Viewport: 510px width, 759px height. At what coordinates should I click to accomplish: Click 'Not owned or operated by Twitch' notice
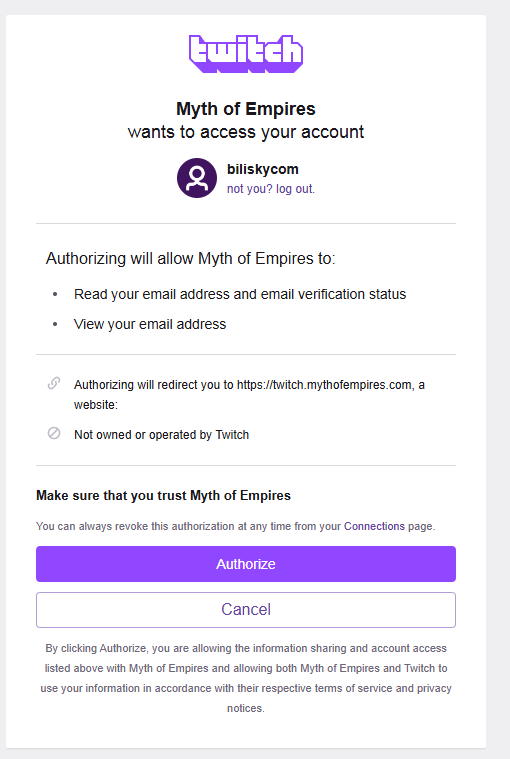click(x=162, y=435)
